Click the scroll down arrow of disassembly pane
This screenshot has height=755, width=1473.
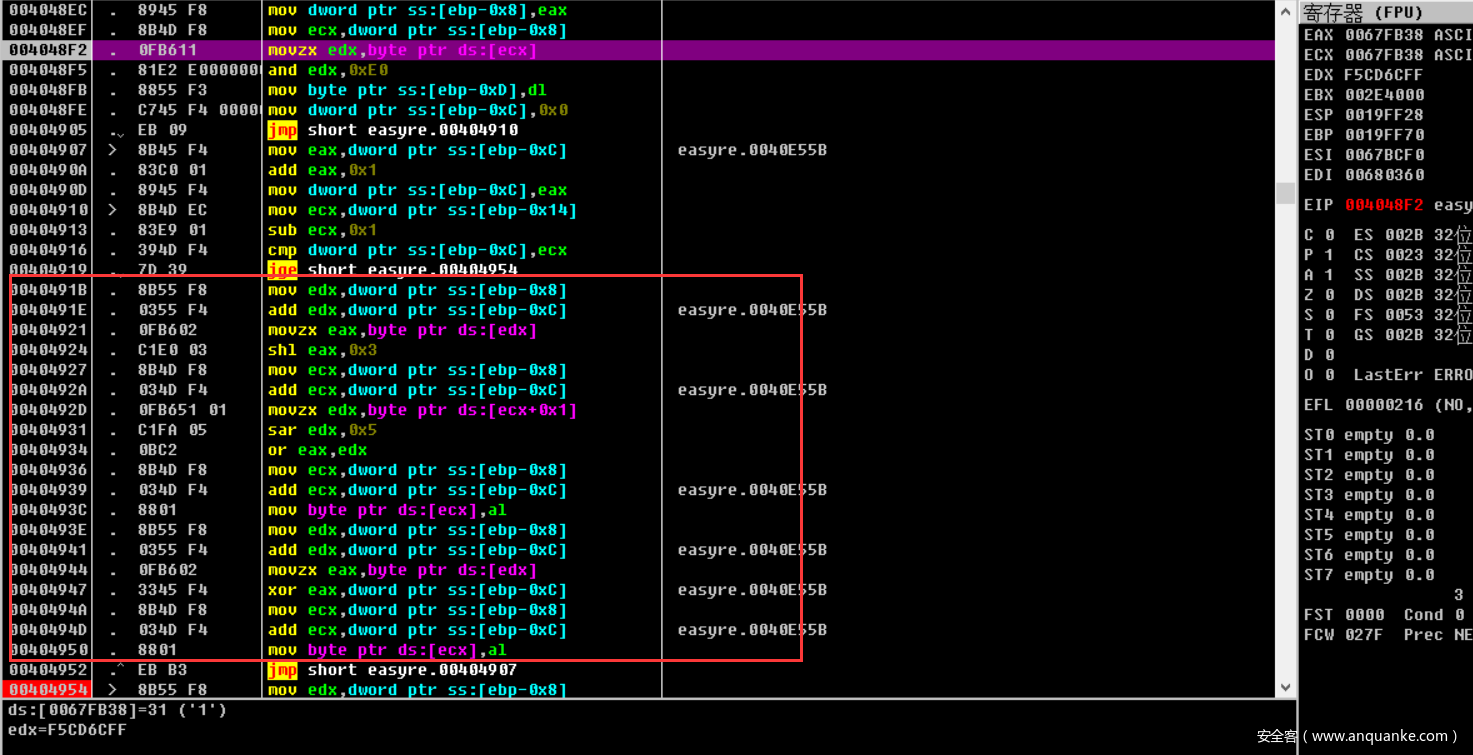coord(1286,688)
